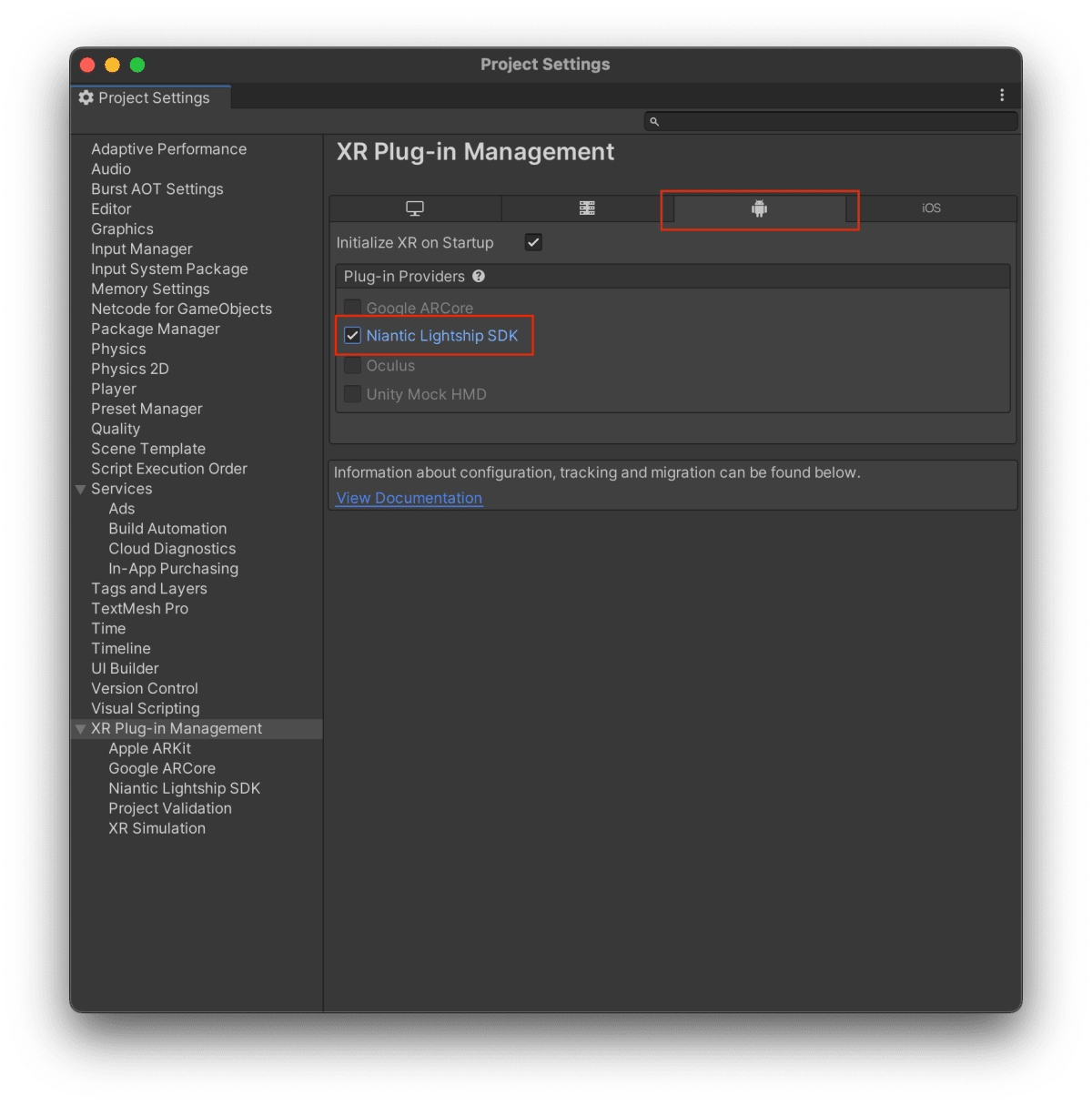
Task: Open Graphics settings
Action: pyautogui.click(x=122, y=229)
